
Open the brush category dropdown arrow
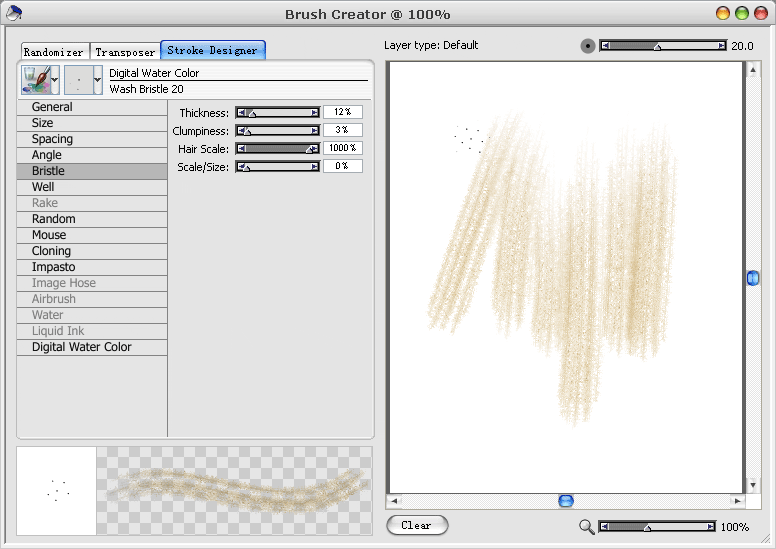(55, 80)
